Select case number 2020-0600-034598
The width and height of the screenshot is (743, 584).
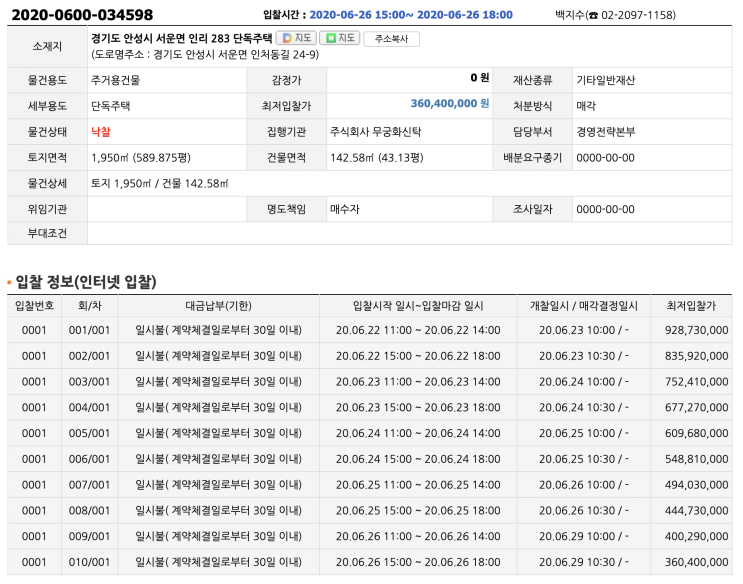[x=82, y=15]
